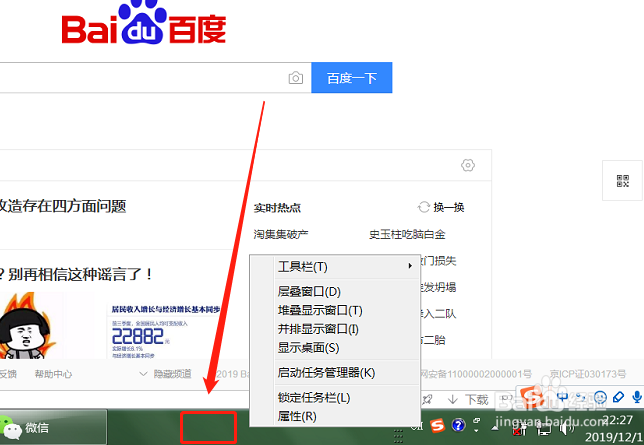The image size is (644, 445).
Task: Click the blue help question icon
Action: pyautogui.click(x=458, y=425)
